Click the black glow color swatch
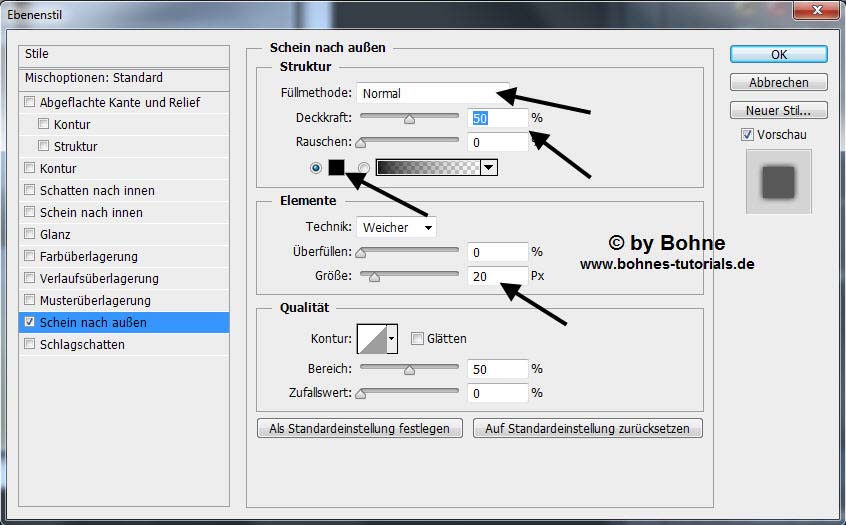The image size is (846, 525). (336, 168)
